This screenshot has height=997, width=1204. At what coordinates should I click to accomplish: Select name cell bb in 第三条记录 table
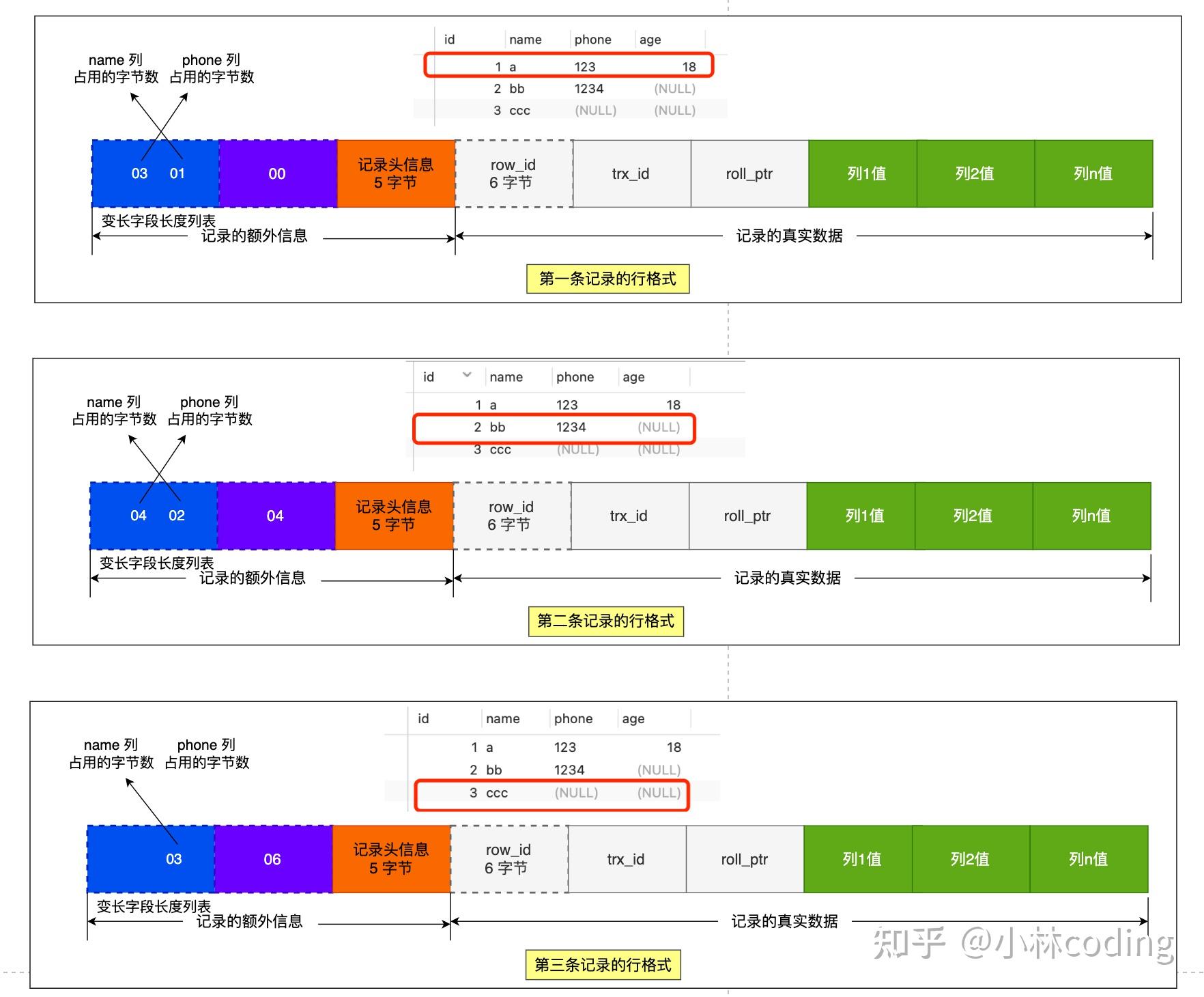pyautogui.click(x=494, y=770)
